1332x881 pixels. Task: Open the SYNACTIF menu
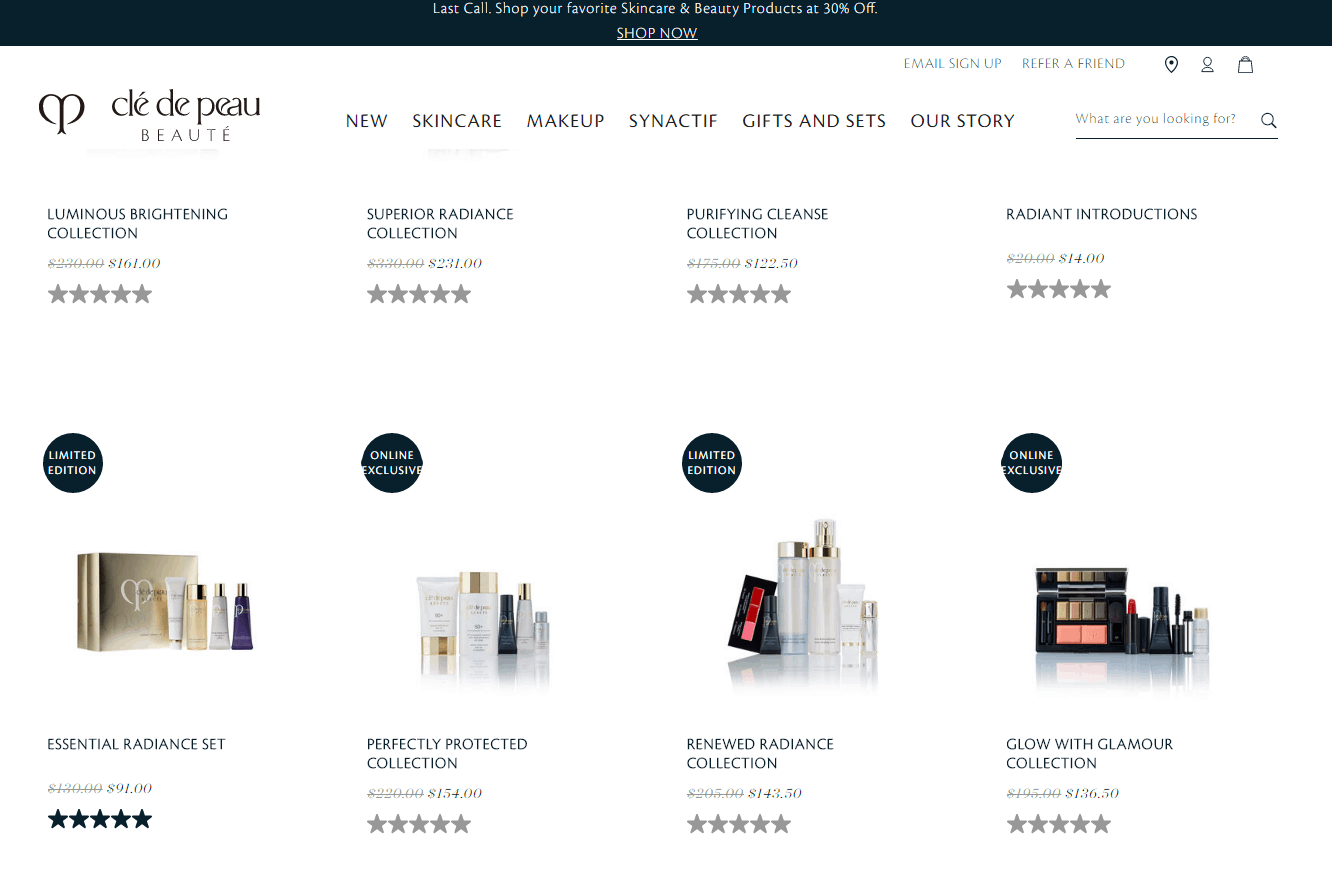[673, 121]
